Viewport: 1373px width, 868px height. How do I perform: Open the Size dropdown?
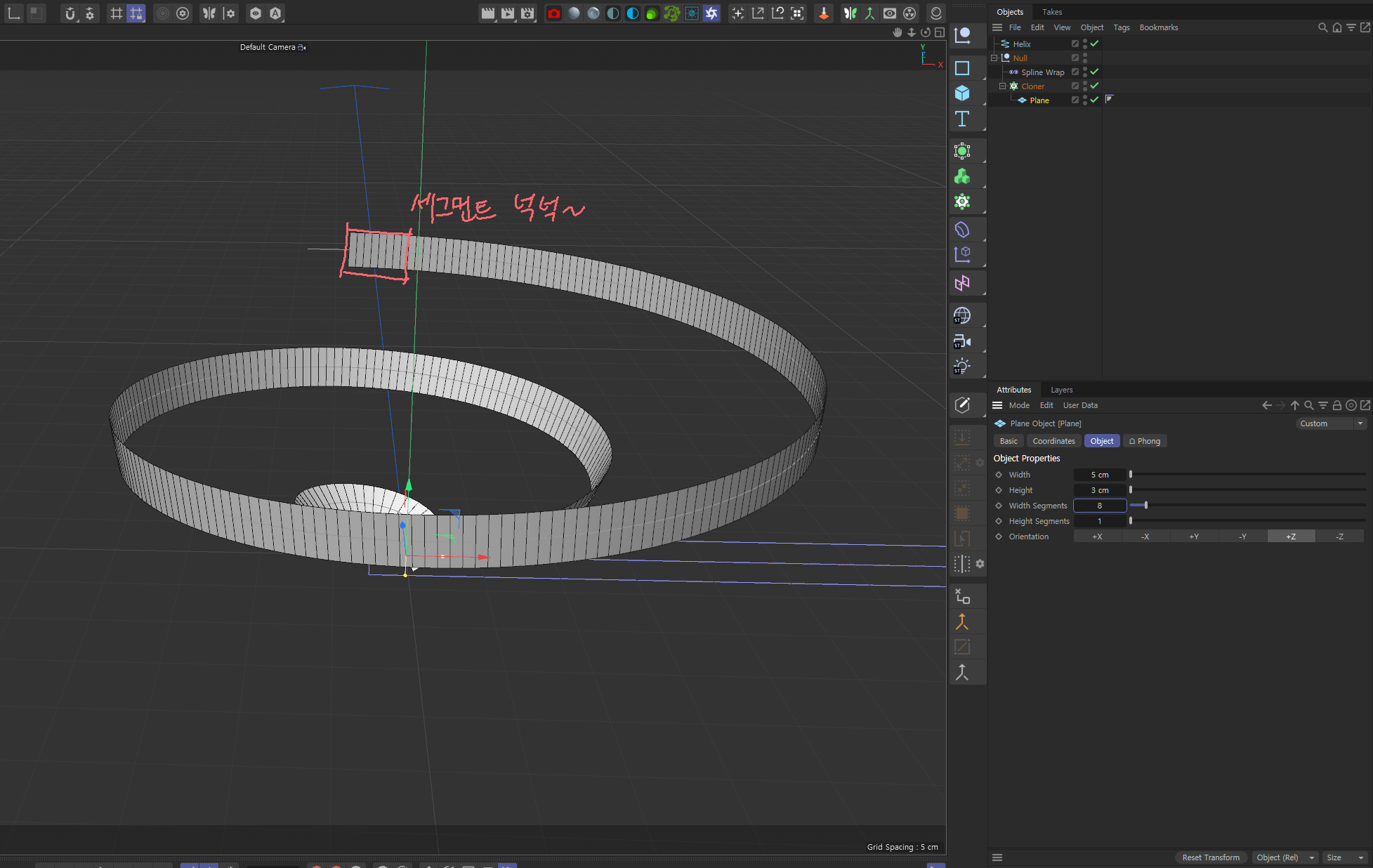[1344, 857]
